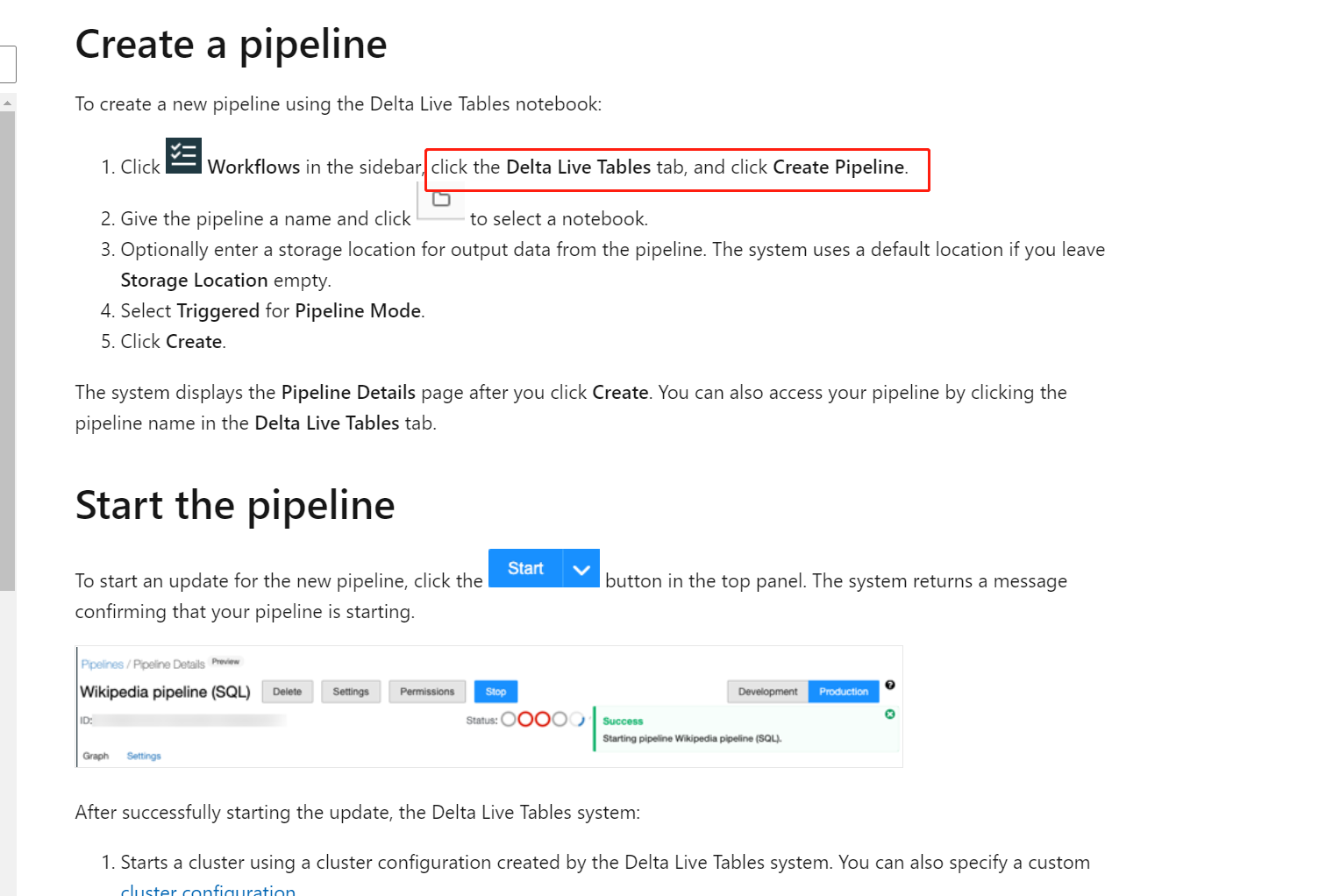Open the cluster configuration link
This screenshot has width=1333, height=896.
208,889
